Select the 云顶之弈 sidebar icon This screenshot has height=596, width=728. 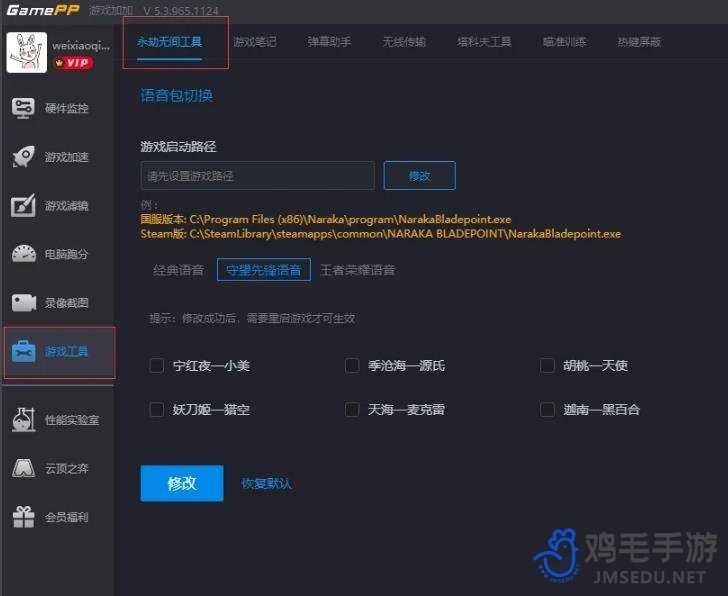point(24,468)
